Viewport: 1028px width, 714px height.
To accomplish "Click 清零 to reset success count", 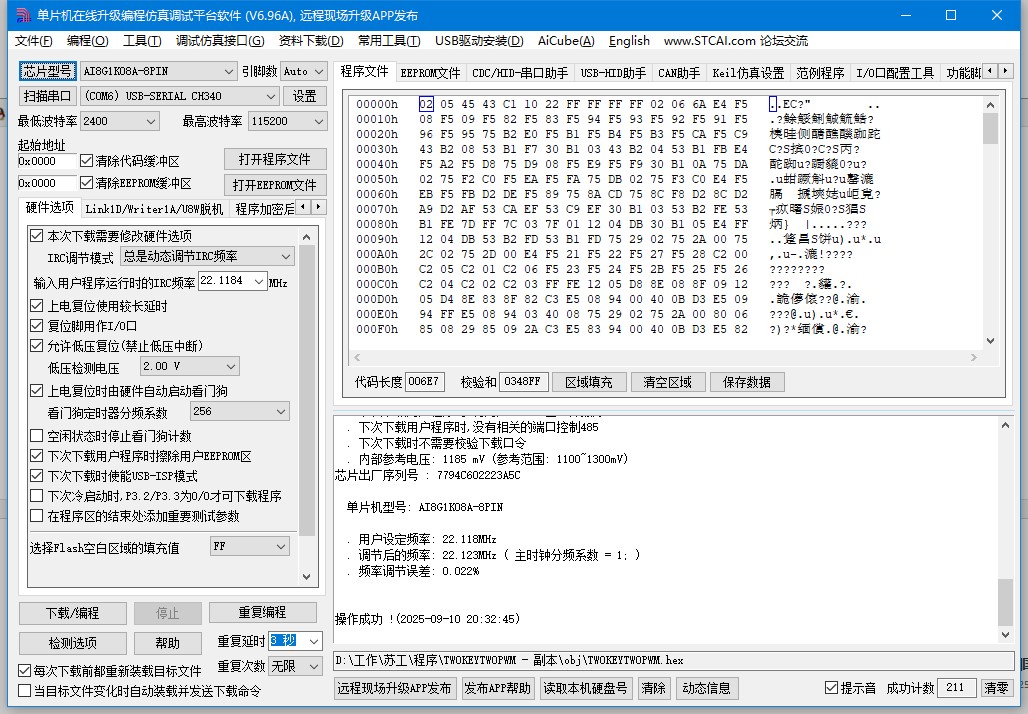I will (x=996, y=688).
